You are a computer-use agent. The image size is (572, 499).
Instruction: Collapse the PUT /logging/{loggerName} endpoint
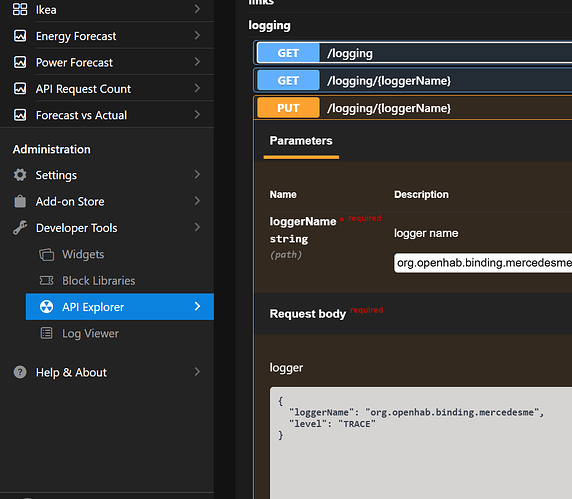(x=413, y=108)
